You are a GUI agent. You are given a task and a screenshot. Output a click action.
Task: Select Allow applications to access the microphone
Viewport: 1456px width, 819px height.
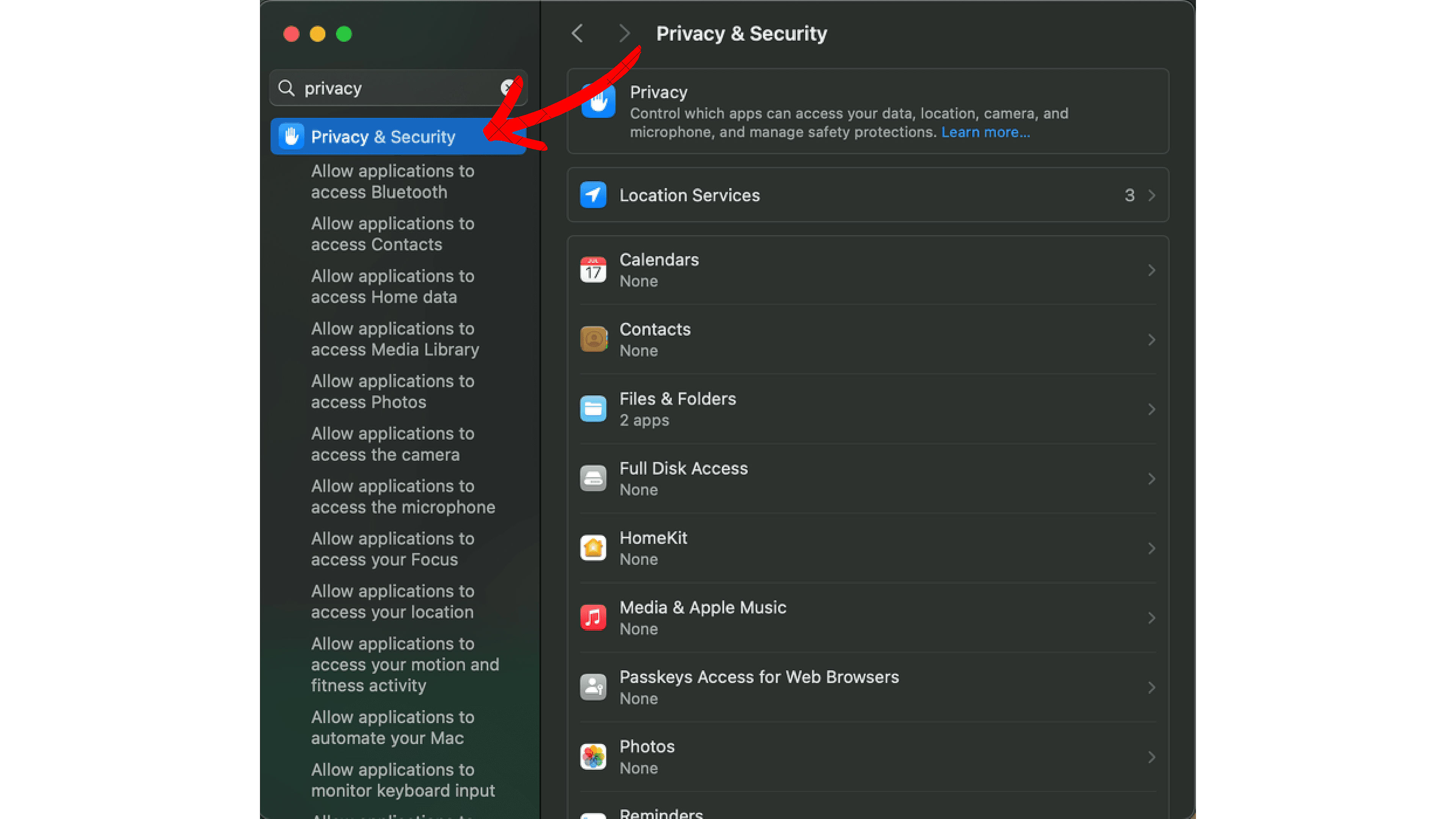[x=403, y=497]
